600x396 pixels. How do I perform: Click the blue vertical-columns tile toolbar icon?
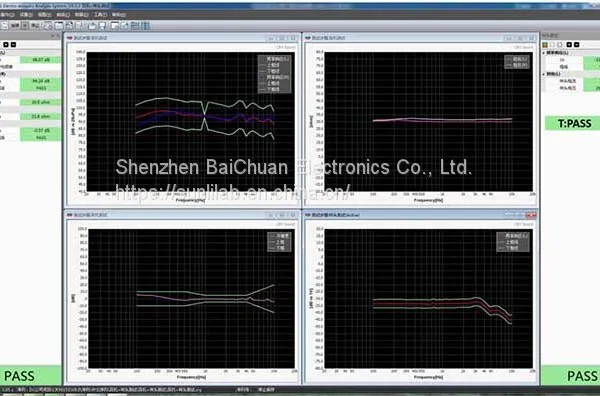(x=145, y=26)
